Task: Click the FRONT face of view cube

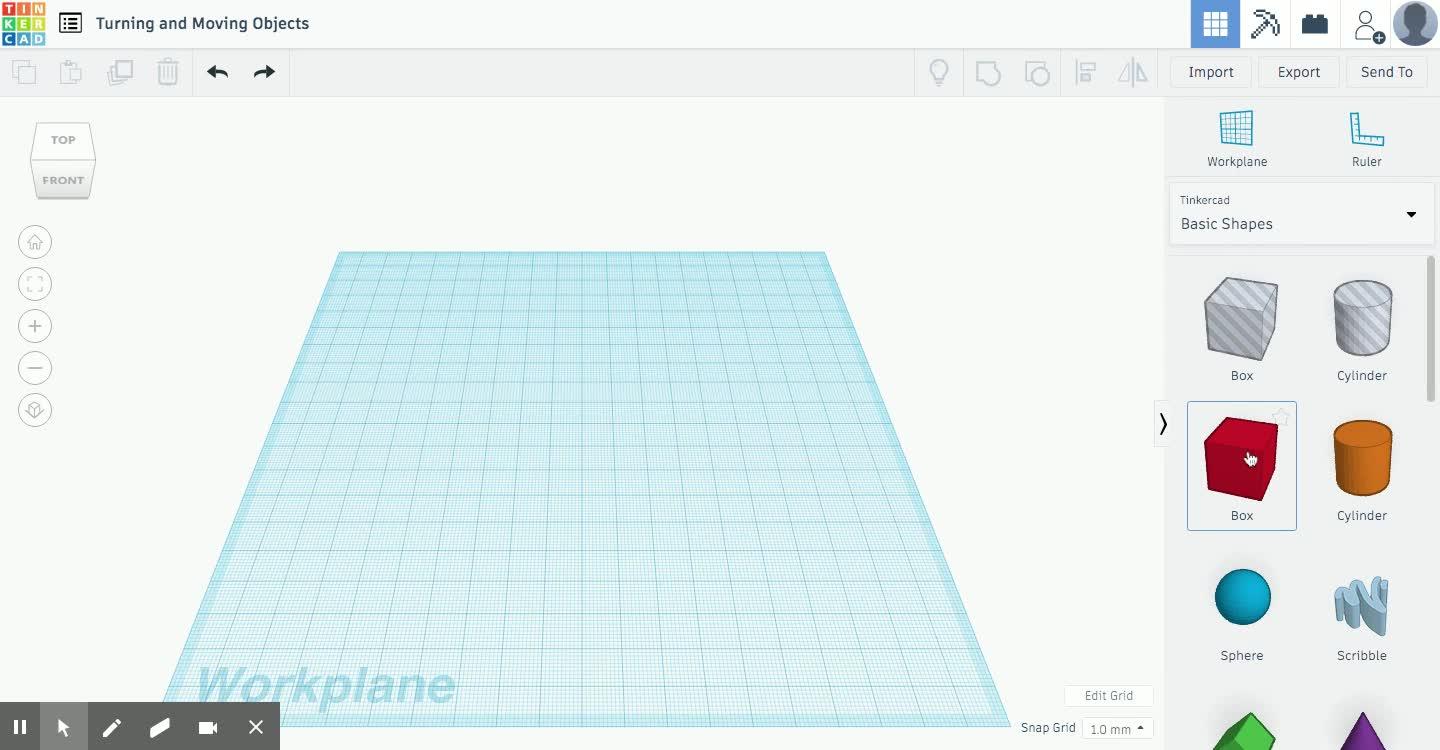Action: coord(63,180)
